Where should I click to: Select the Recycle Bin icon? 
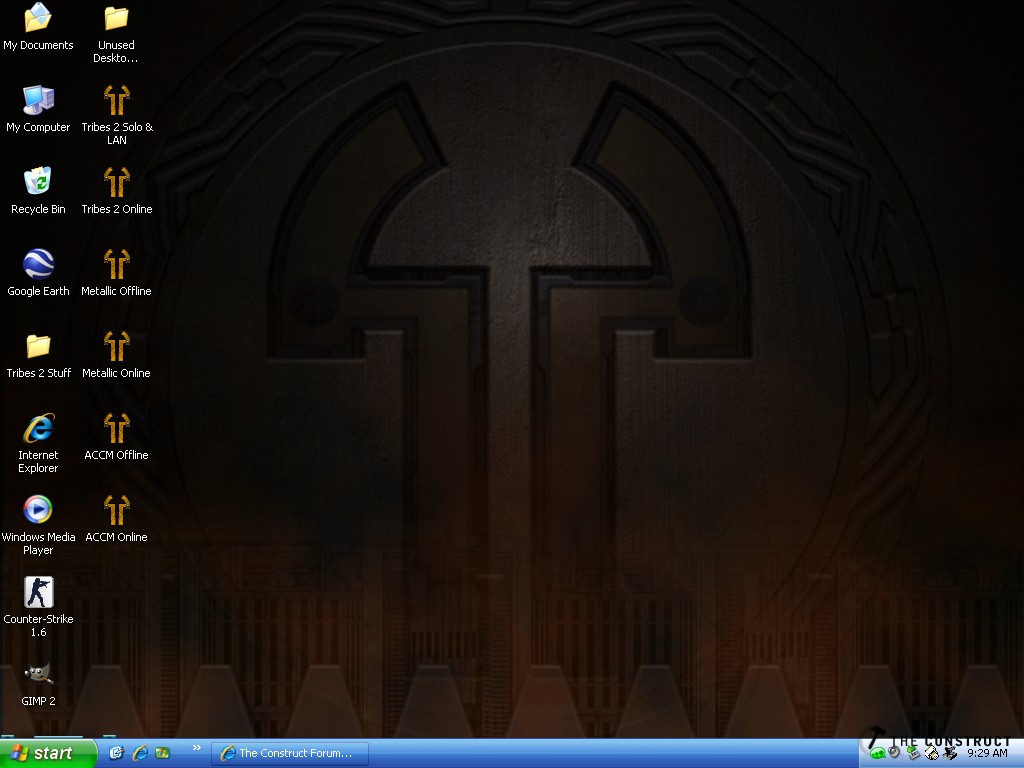(x=38, y=190)
